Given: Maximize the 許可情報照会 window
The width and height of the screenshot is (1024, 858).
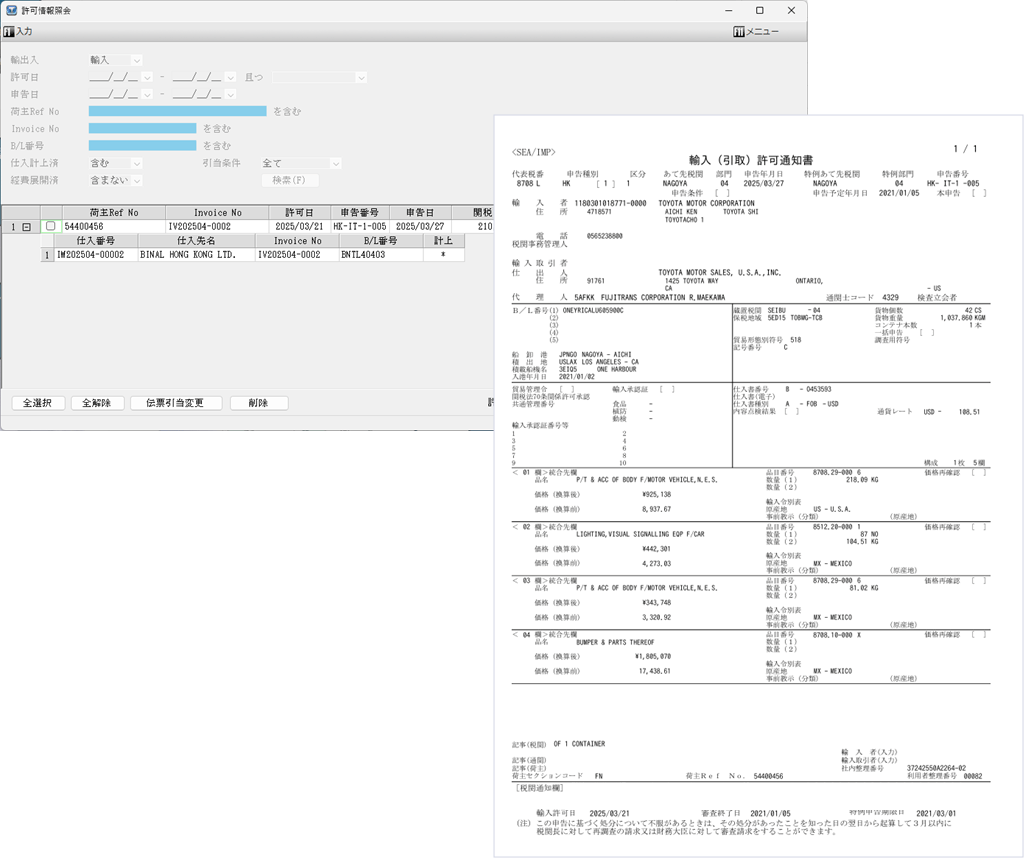Looking at the screenshot, I should pos(760,10).
